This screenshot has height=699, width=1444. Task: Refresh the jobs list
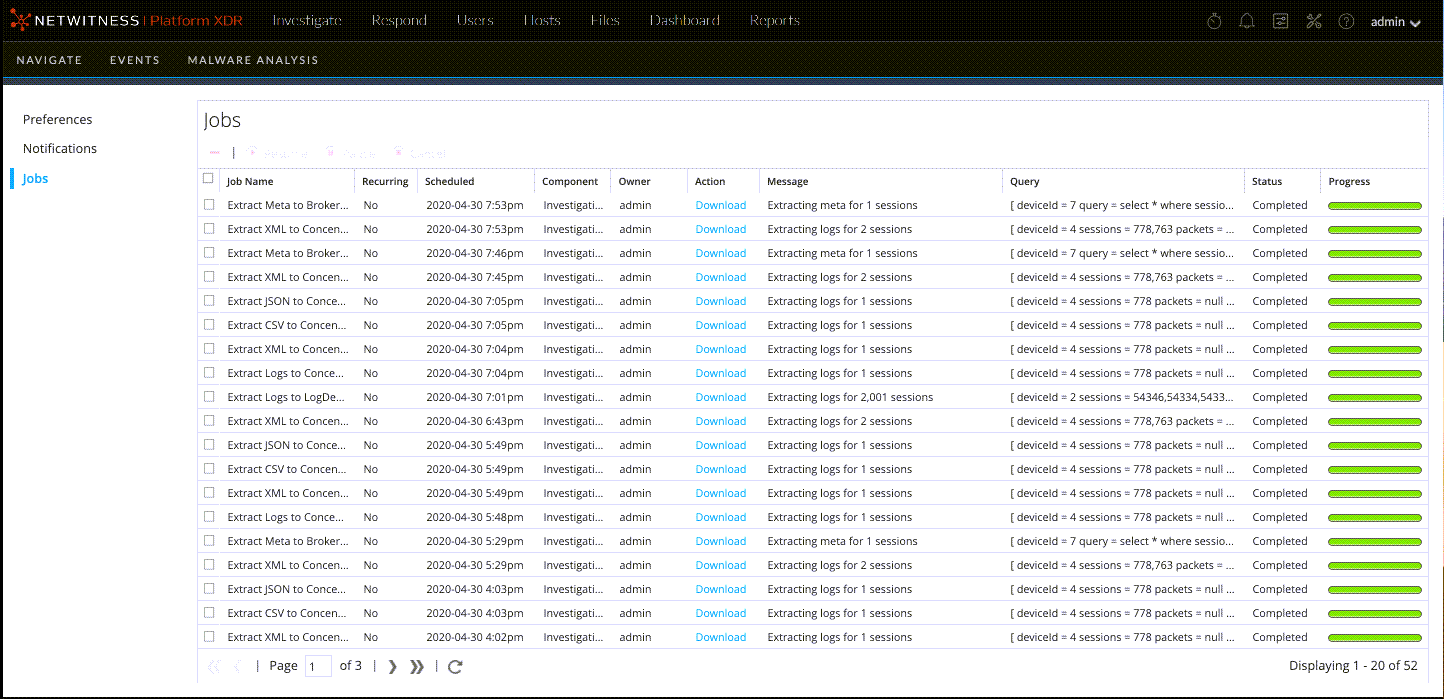(x=455, y=666)
